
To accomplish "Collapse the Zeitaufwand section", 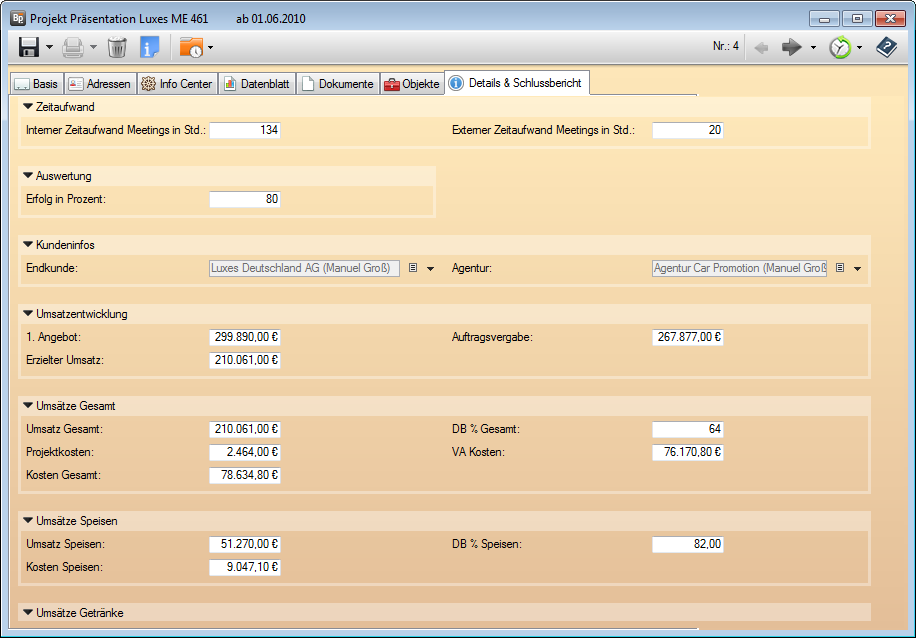I will coord(28,107).
